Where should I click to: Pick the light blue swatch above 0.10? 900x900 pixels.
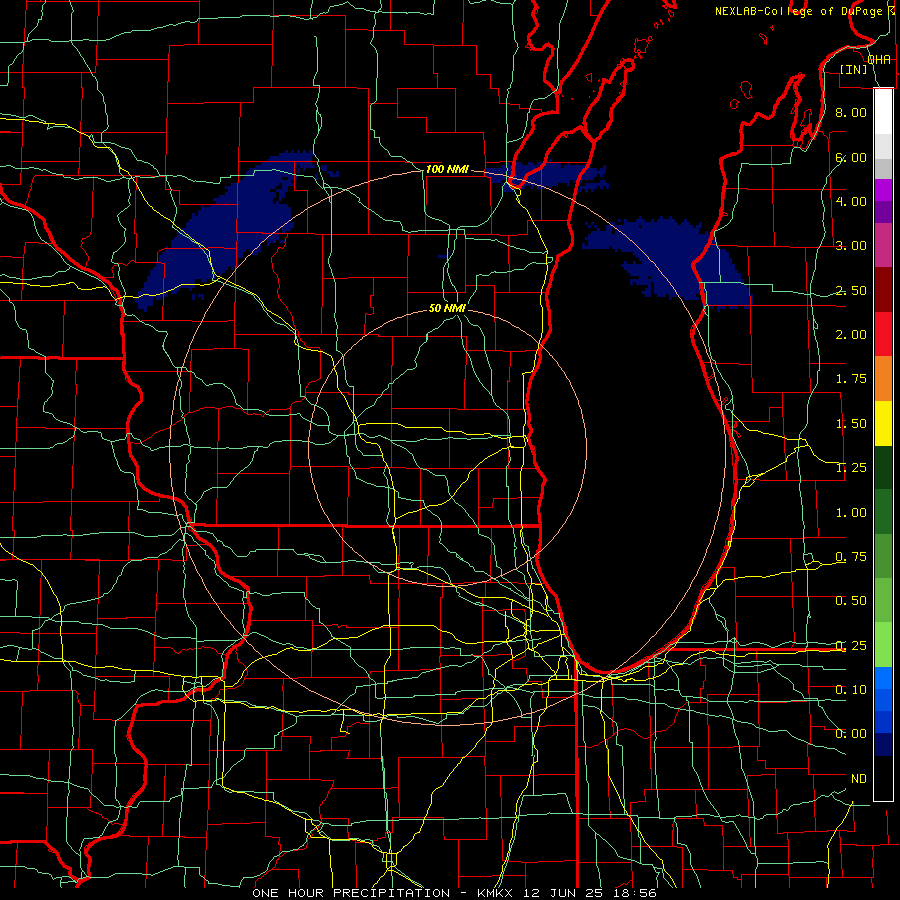point(883,678)
